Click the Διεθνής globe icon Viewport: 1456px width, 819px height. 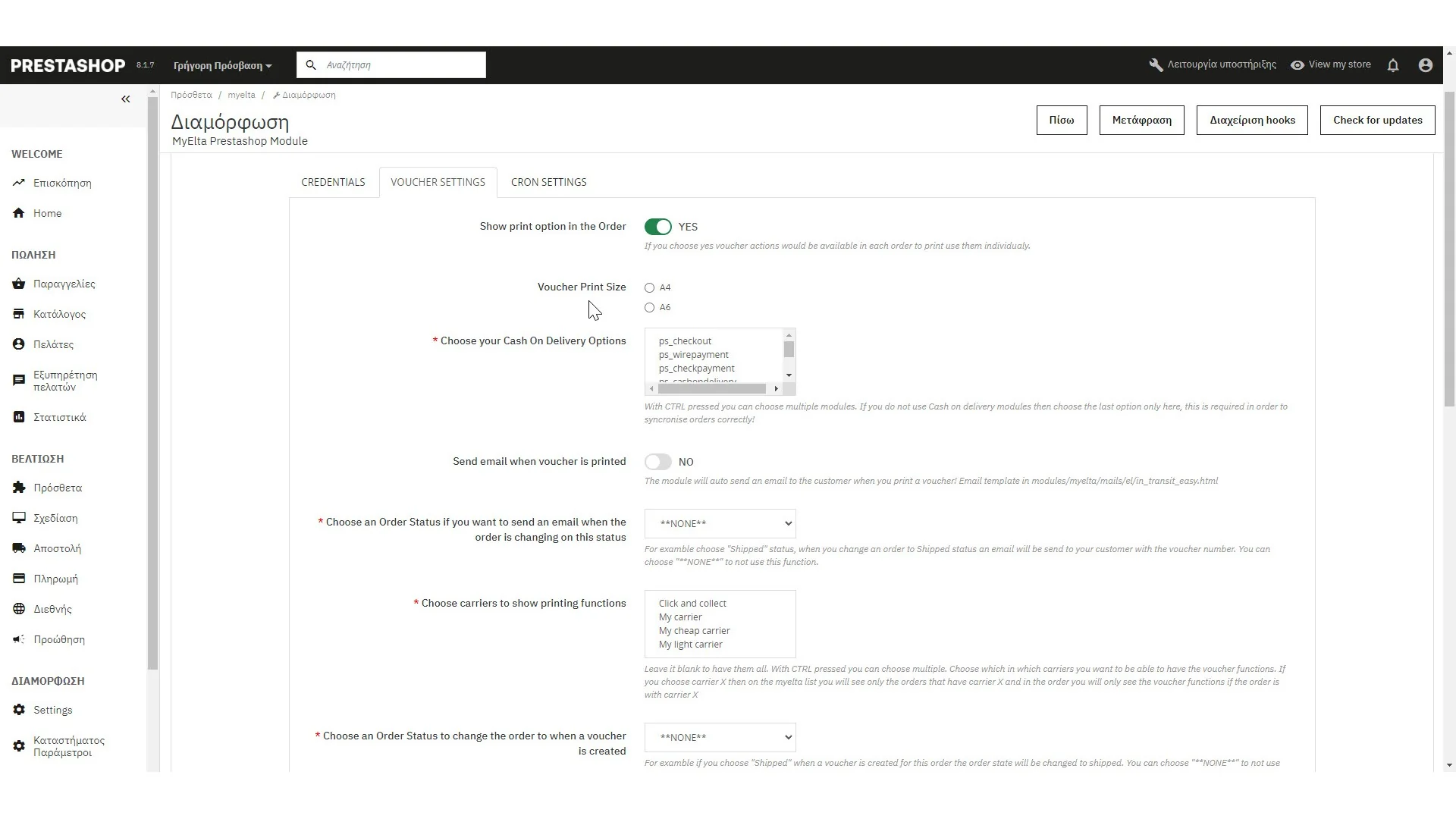pyautogui.click(x=19, y=609)
